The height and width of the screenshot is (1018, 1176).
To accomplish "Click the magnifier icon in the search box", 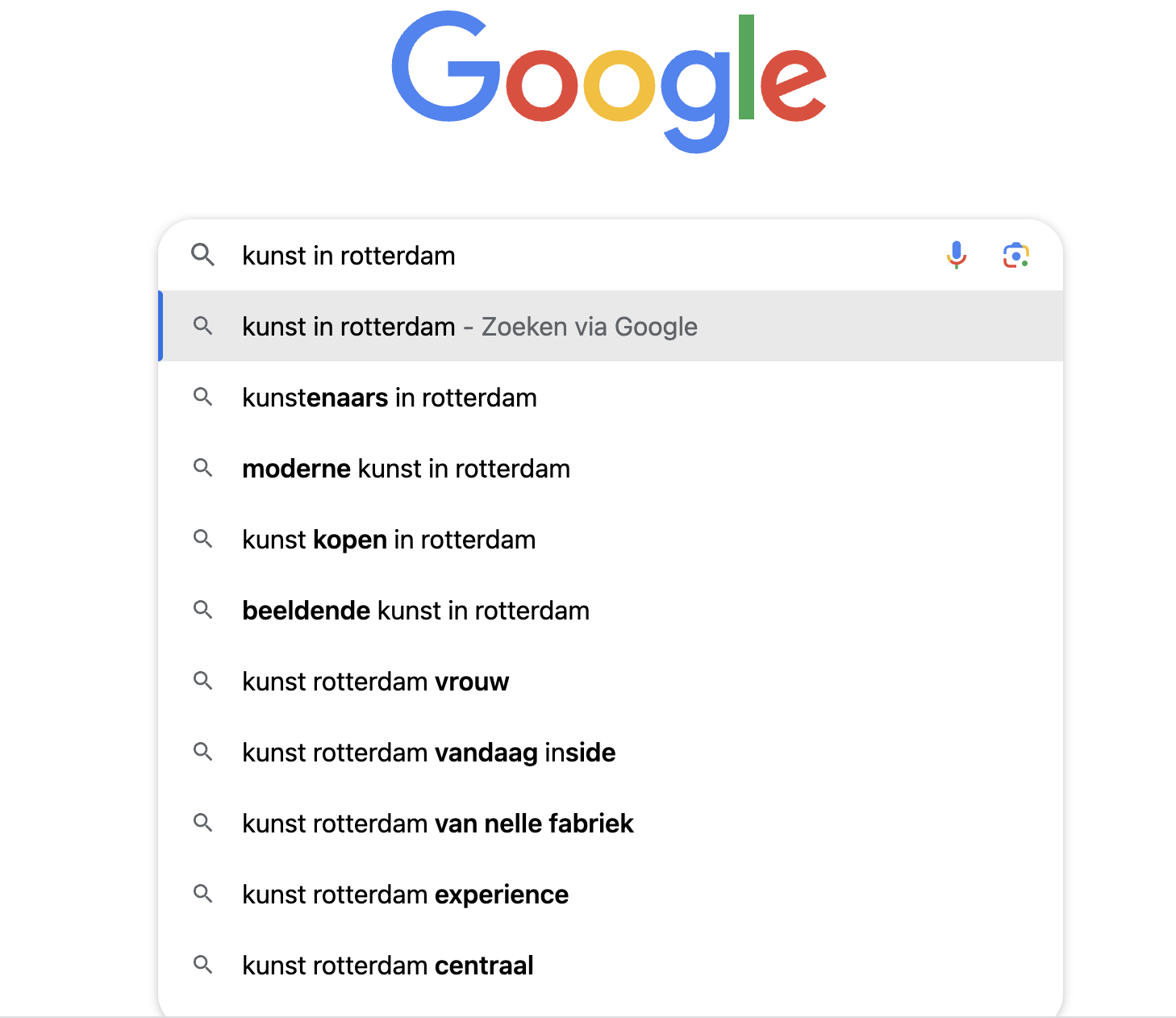I will pos(202,255).
